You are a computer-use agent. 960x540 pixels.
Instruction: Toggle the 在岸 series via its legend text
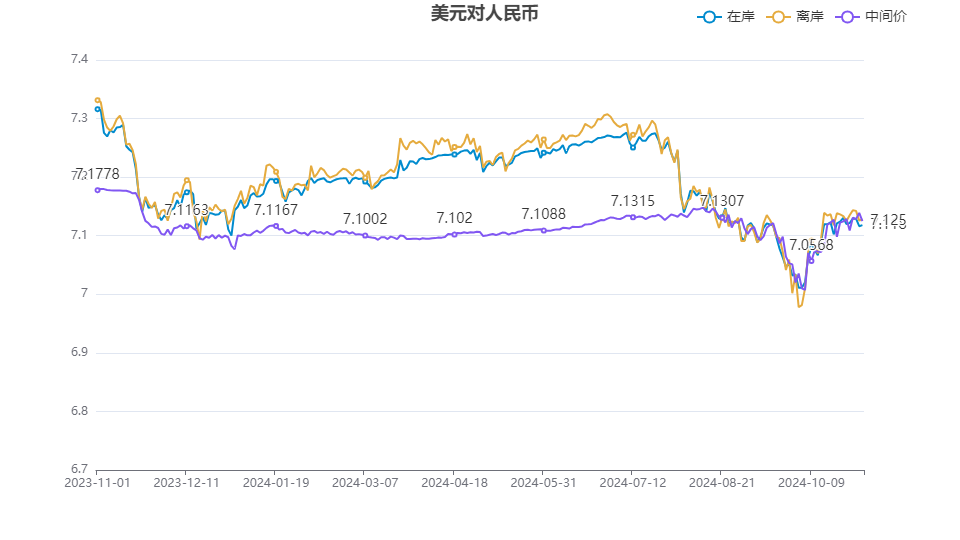pos(740,17)
